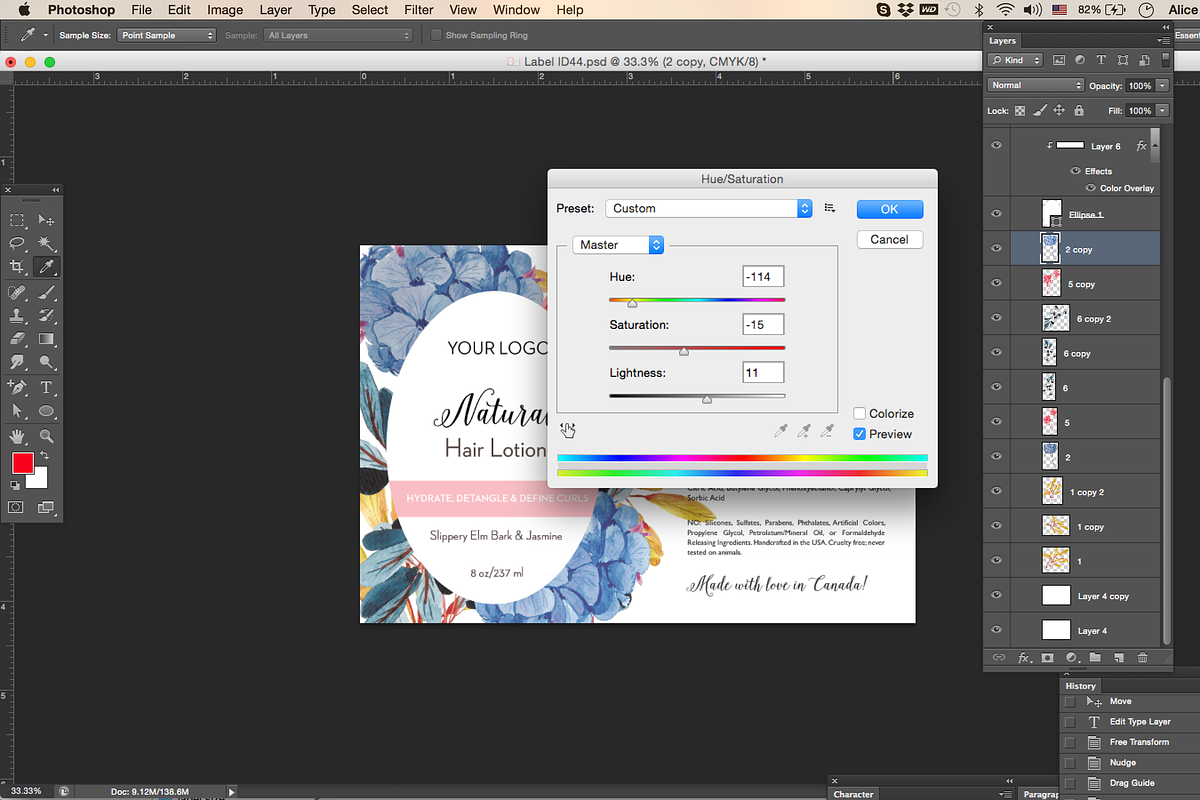Image resolution: width=1200 pixels, height=800 pixels.
Task: Click the on-image adjustment hand tool
Action: click(568, 430)
